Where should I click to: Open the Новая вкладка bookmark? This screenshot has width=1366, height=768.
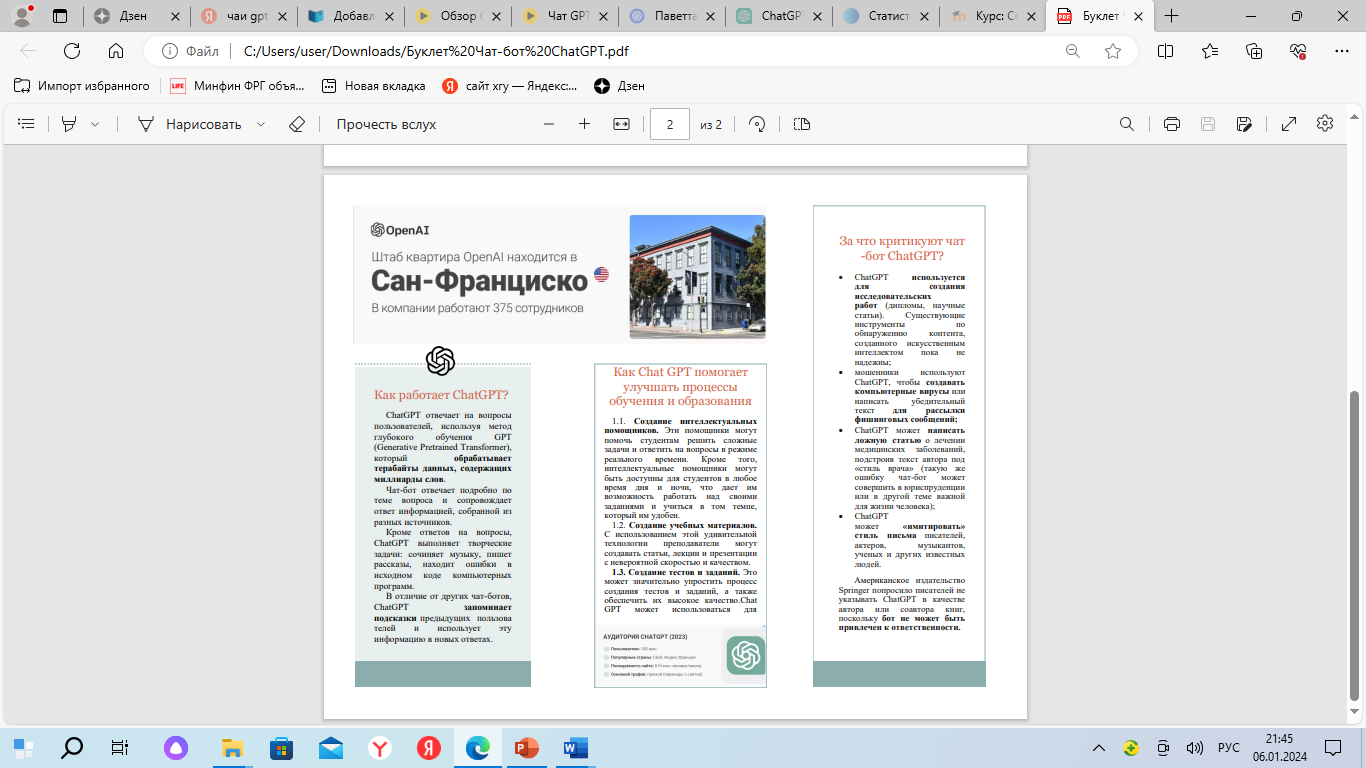pos(375,86)
